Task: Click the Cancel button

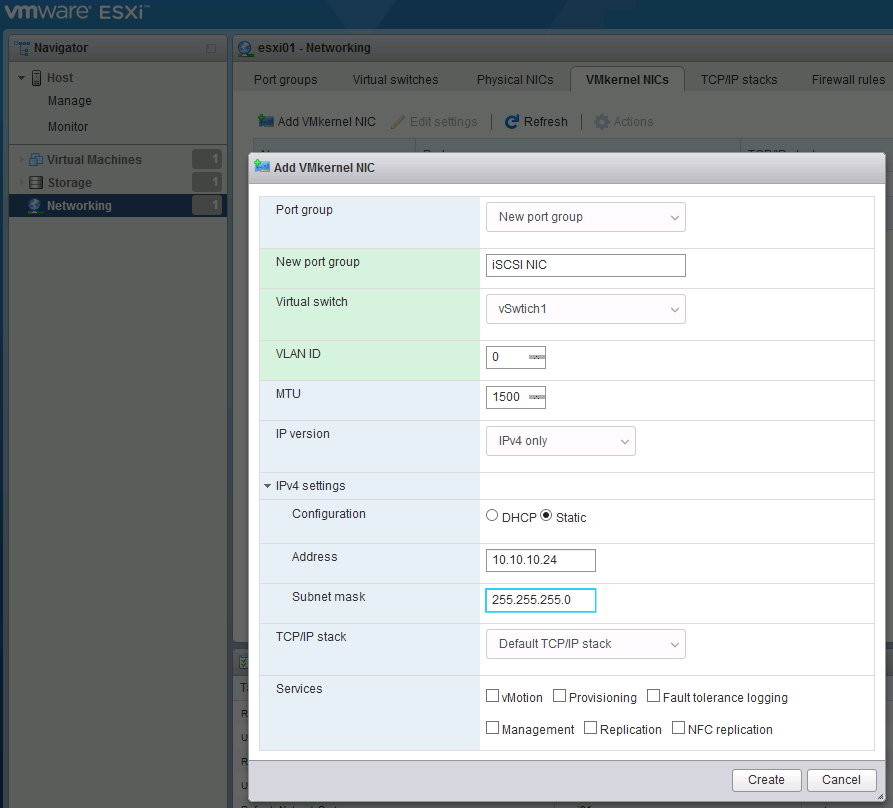Action: point(841,780)
